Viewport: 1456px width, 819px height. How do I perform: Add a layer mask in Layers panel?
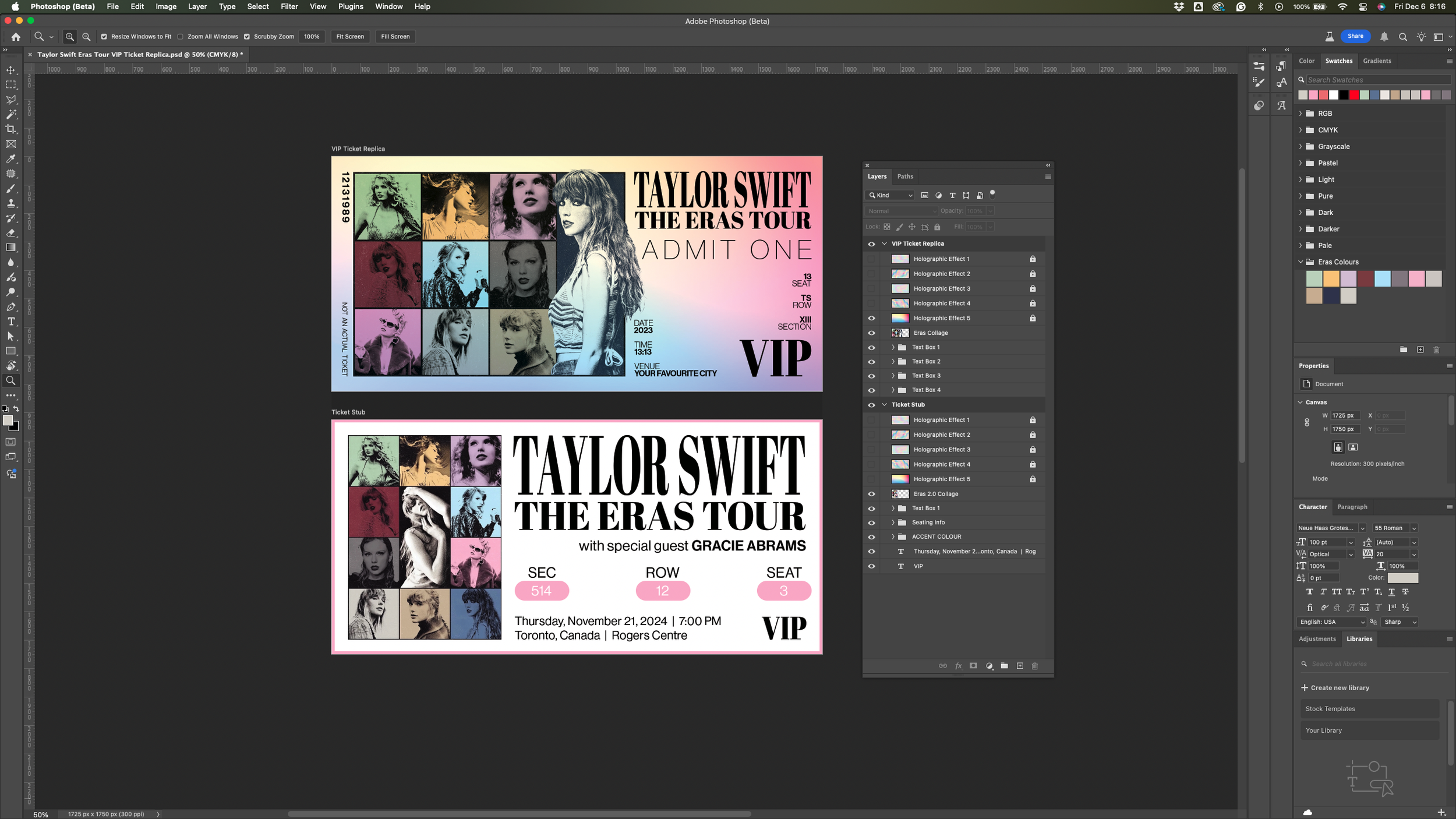point(973,666)
